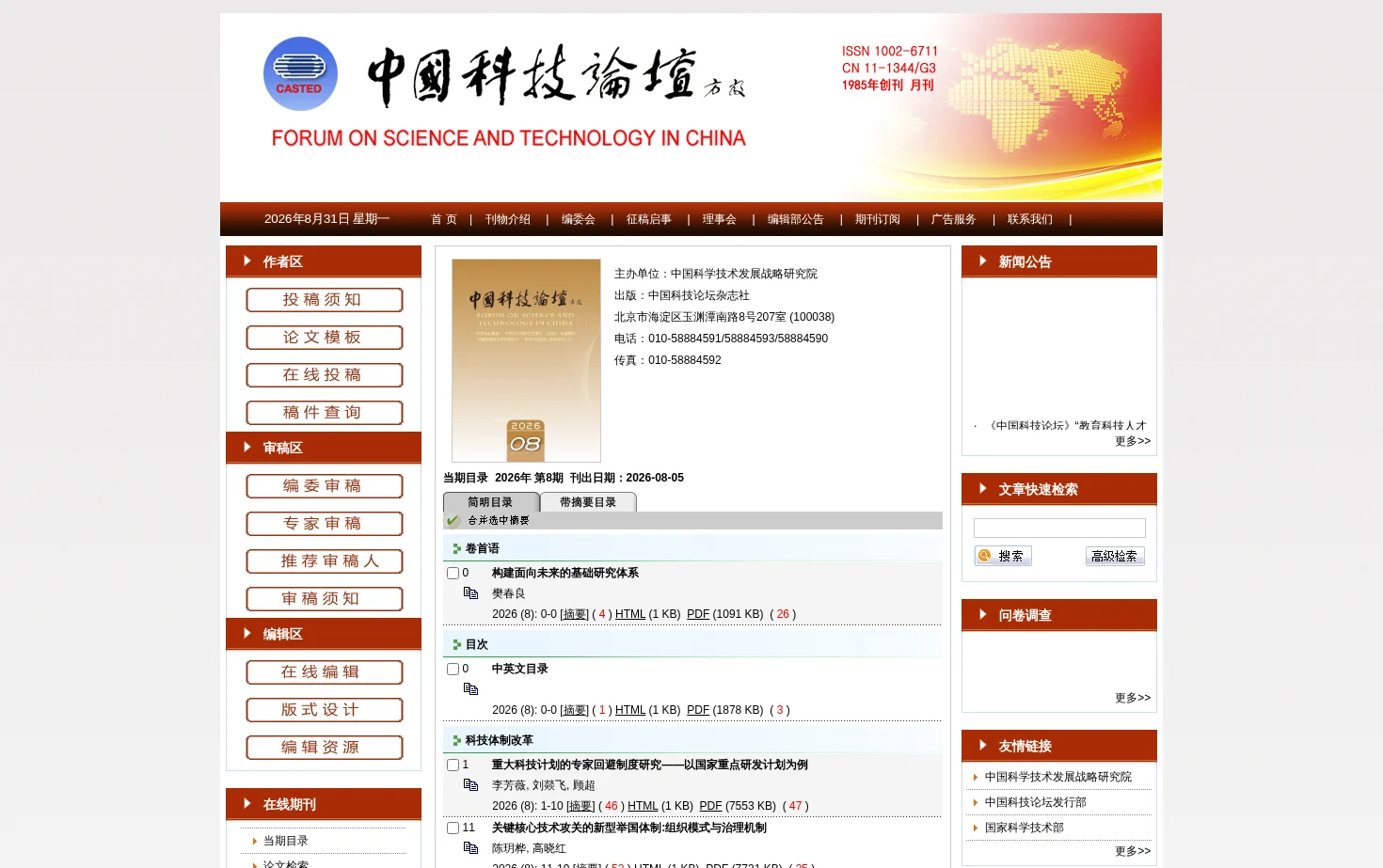1383x868 pixels.
Task: Open the 编辑部公告 navigation item
Action: click(x=796, y=219)
